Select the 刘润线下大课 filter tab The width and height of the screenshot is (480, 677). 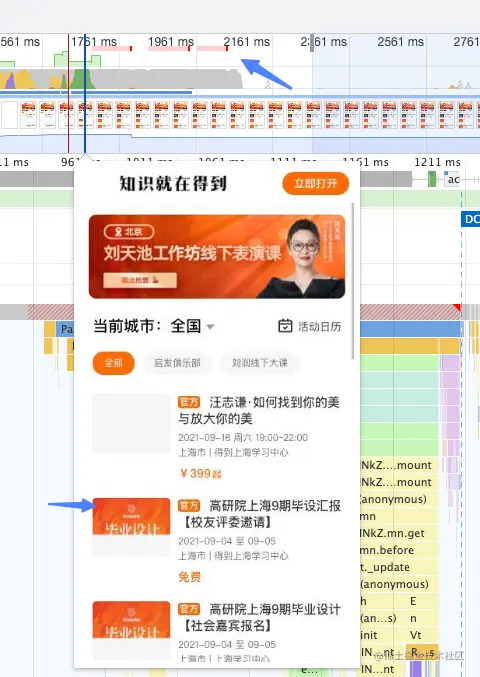click(x=260, y=363)
